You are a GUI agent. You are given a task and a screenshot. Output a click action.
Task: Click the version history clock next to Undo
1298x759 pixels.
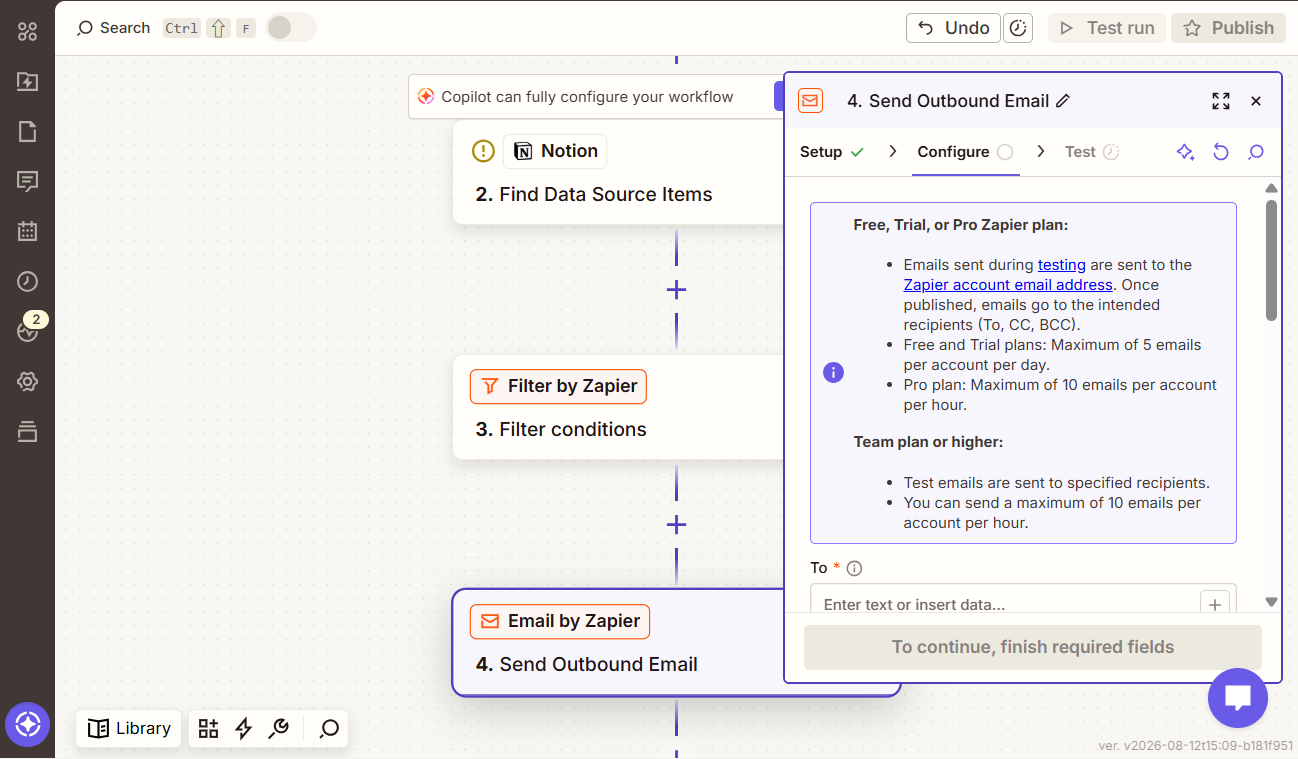tap(1017, 28)
